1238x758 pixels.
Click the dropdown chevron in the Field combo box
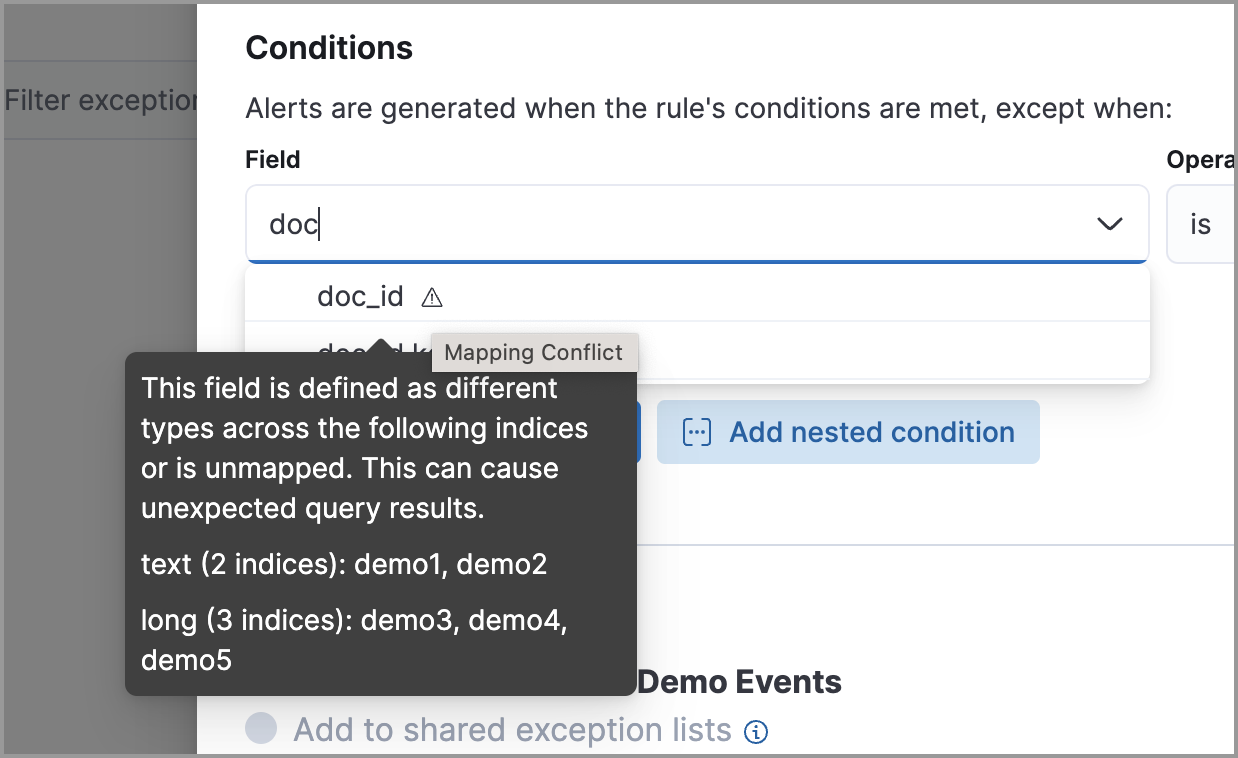[x=1109, y=224]
